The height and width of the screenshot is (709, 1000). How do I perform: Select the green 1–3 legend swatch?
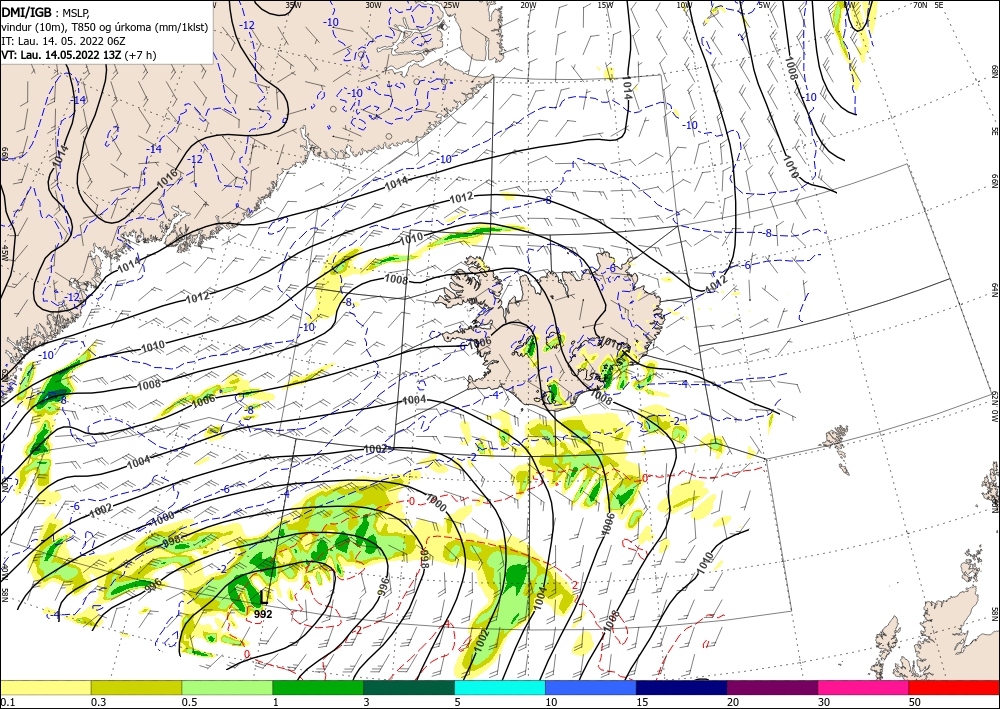(318, 688)
